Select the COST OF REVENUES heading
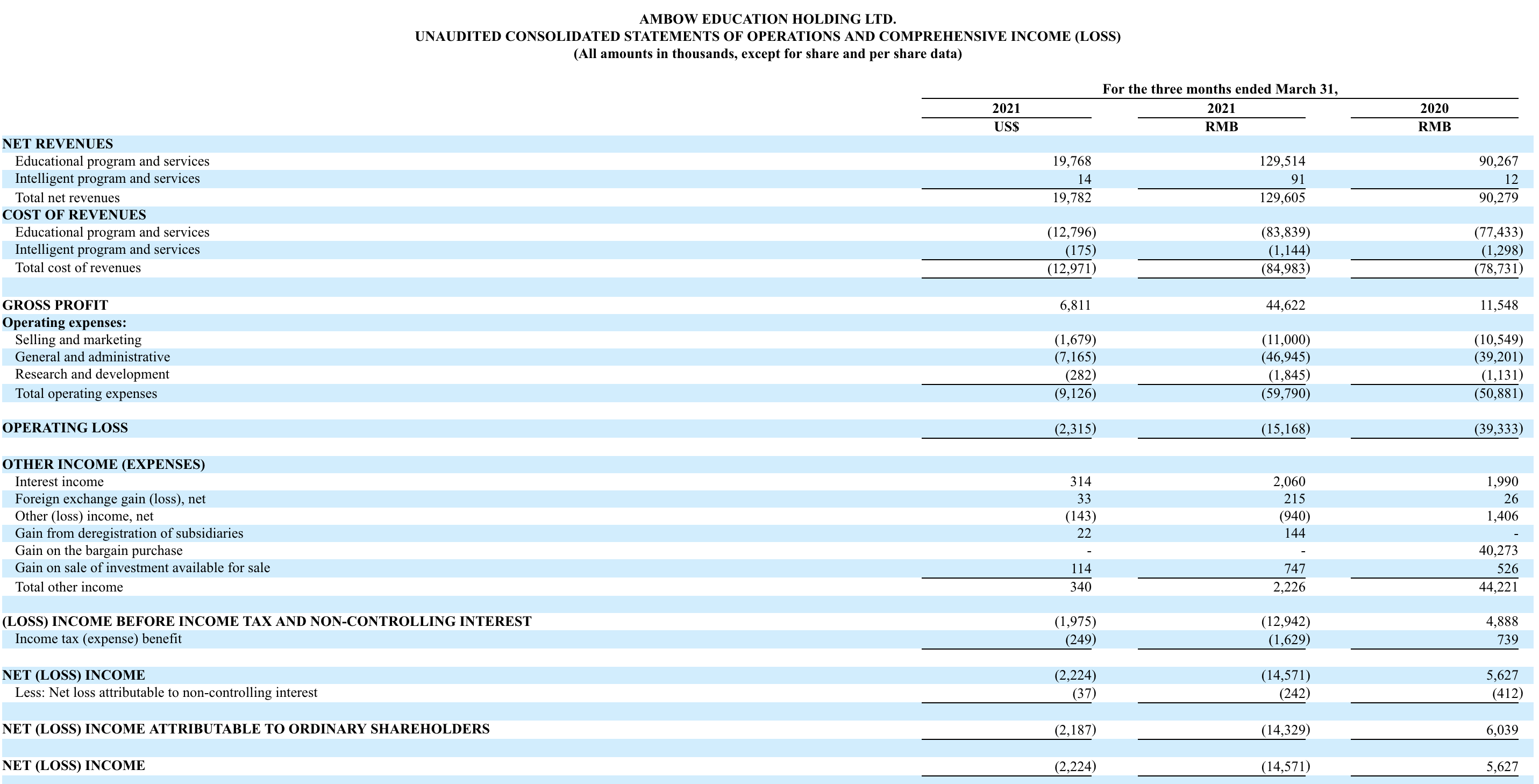This screenshot has height=784, width=1539. [x=74, y=215]
